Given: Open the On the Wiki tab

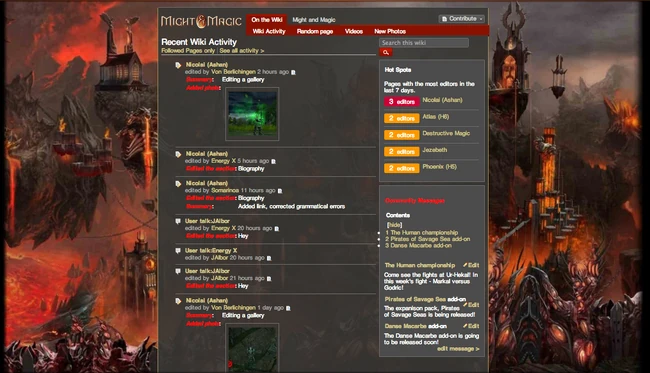Looking at the screenshot, I should tap(267, 19).
